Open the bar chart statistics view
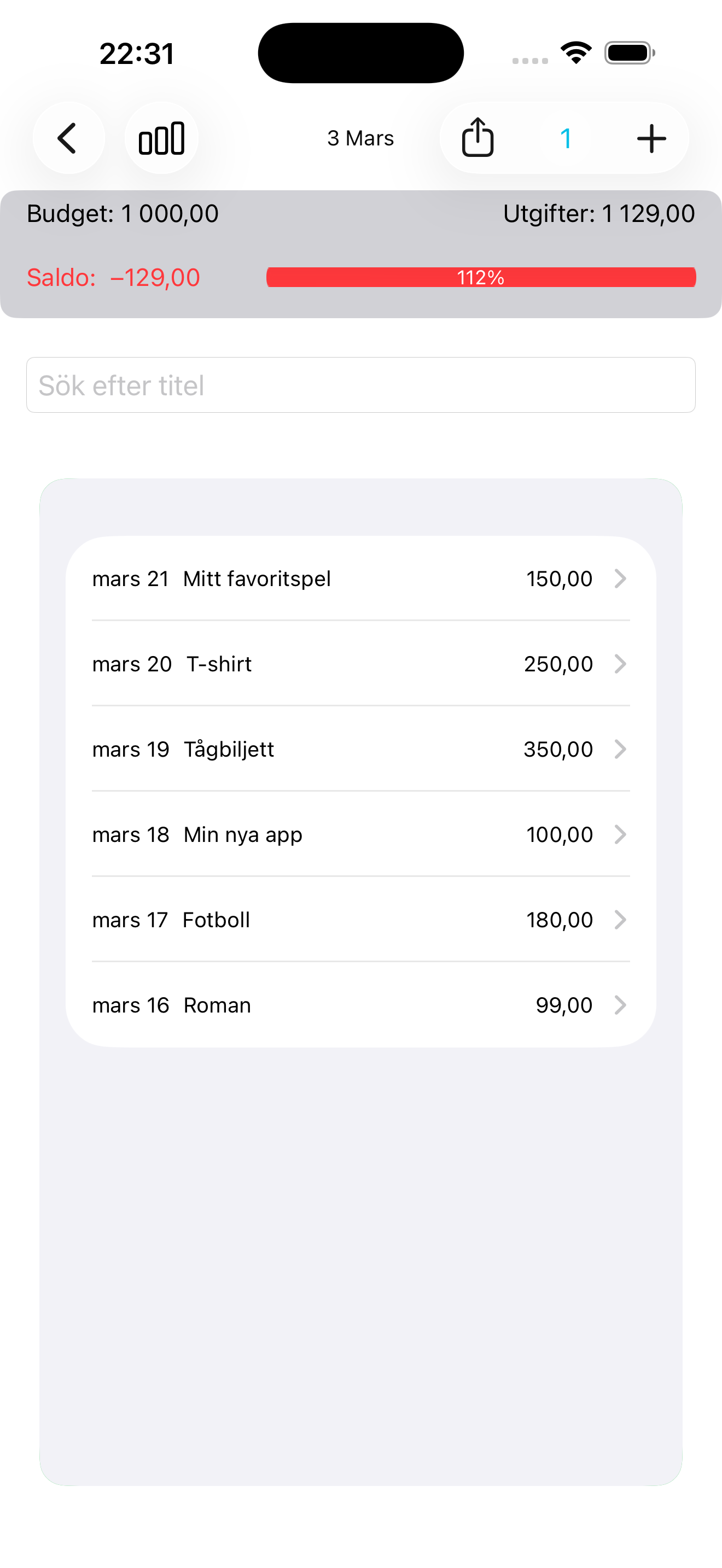Image resolution: width=722 pixels, height=1568 pixels. pyautogui.click(x=161, y=138)
